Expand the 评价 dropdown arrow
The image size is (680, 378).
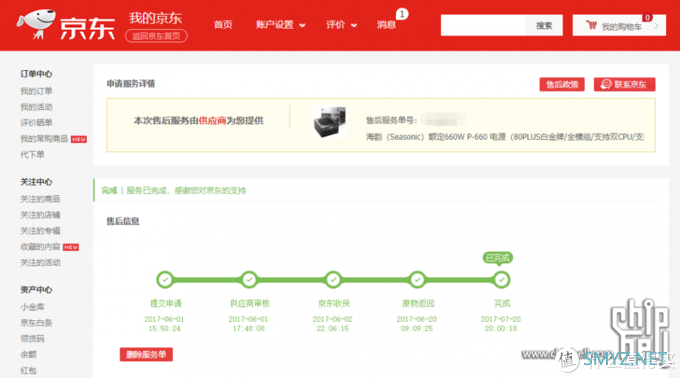pos(354,25)
